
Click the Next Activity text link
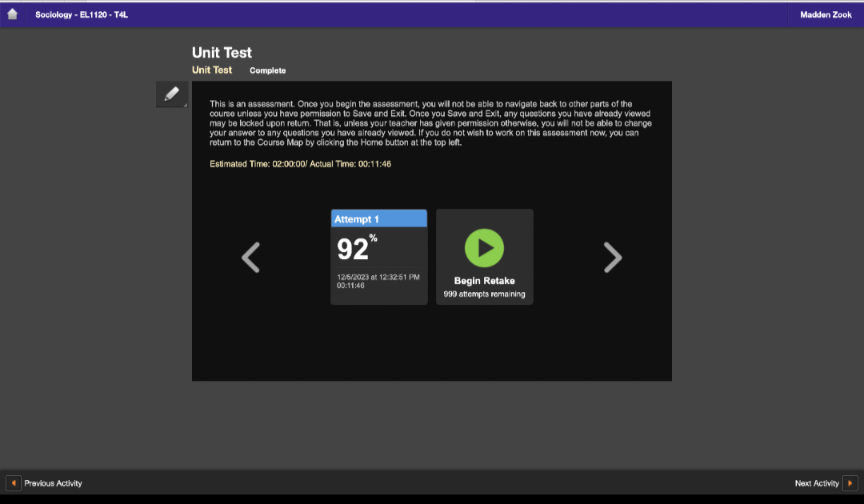(816, 483)
